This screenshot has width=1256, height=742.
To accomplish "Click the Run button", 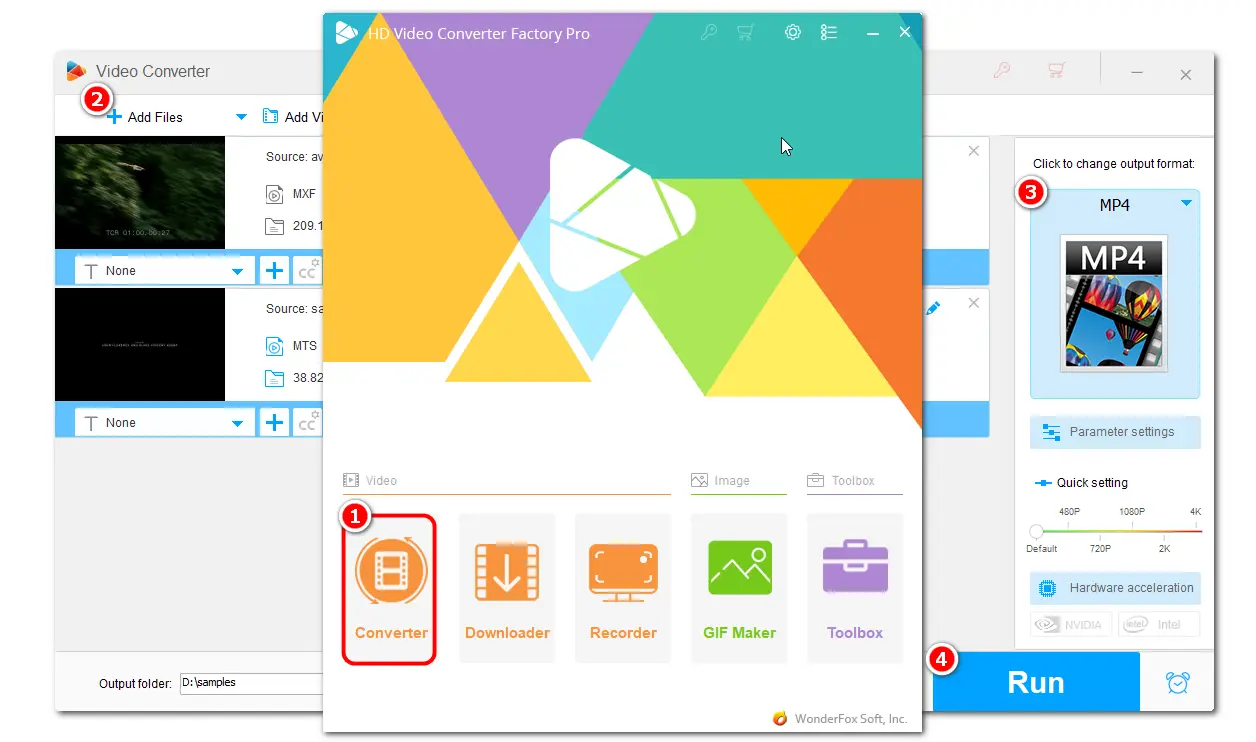I will tap(1035, 682).
